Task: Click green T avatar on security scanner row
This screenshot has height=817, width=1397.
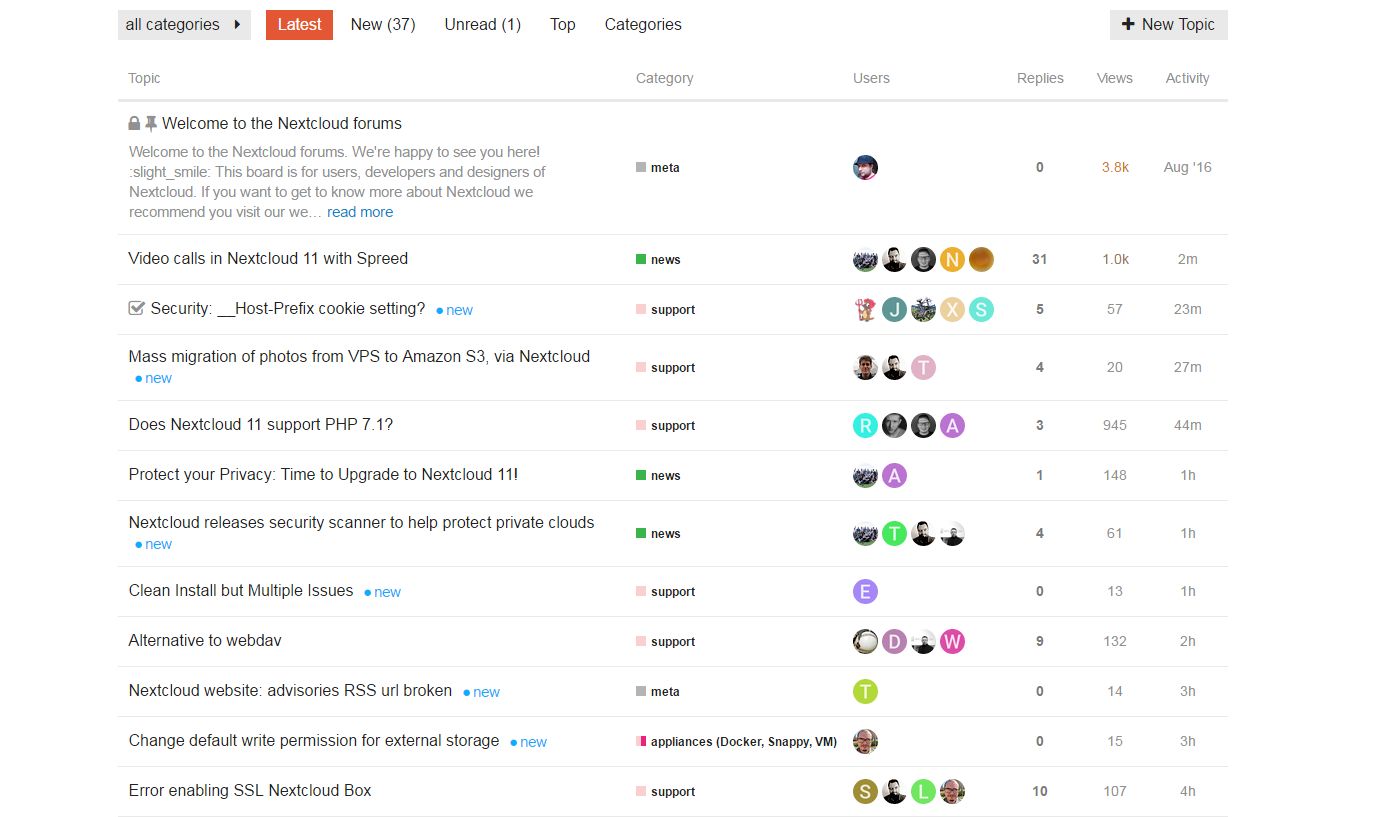Action: (894, 534)
